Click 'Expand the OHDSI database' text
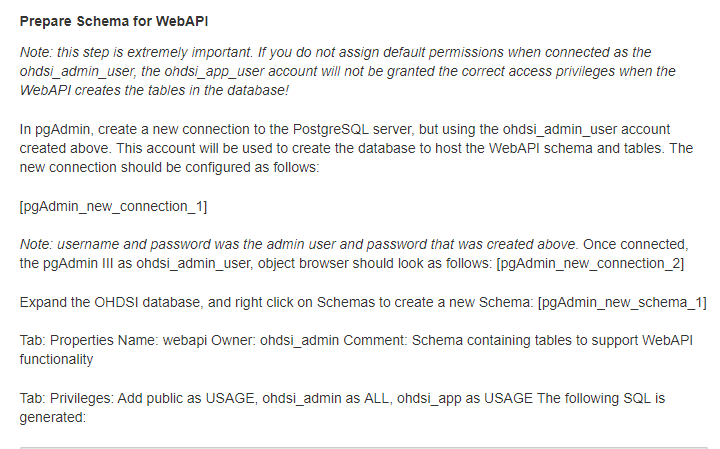 pos(110,303)
